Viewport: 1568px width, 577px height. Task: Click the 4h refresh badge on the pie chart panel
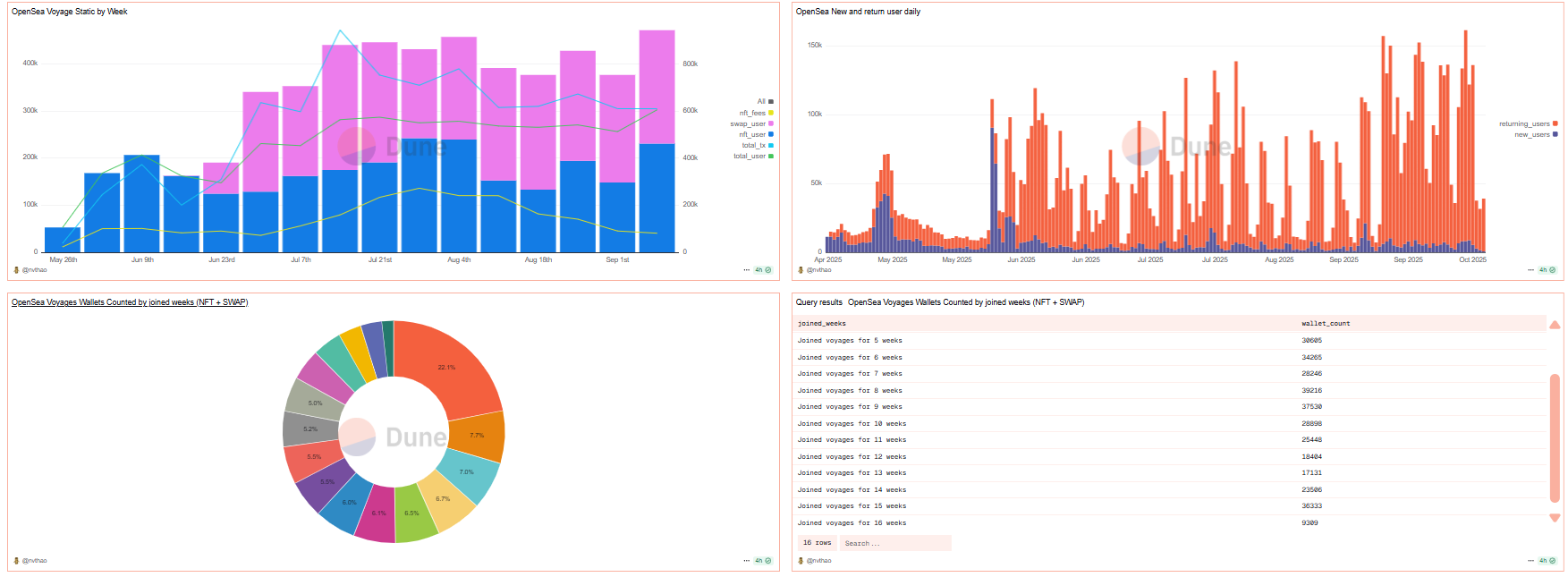pyautogui.click(x=763, y=561)
